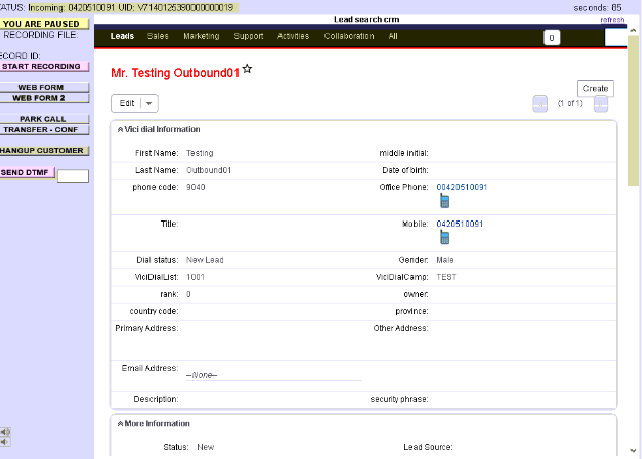
Task: Click the phone icon under Mobile number
Action: coord(444,237)
